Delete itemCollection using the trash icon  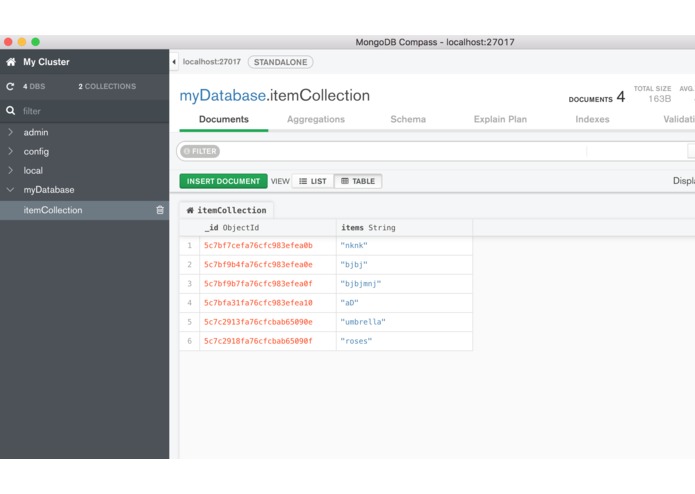click(160, 210)
